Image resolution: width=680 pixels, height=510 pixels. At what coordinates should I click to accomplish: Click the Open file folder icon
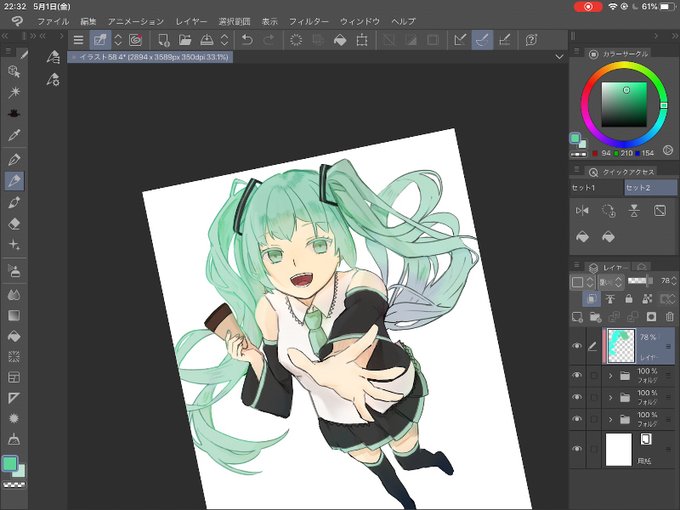[x=185, y=40]
